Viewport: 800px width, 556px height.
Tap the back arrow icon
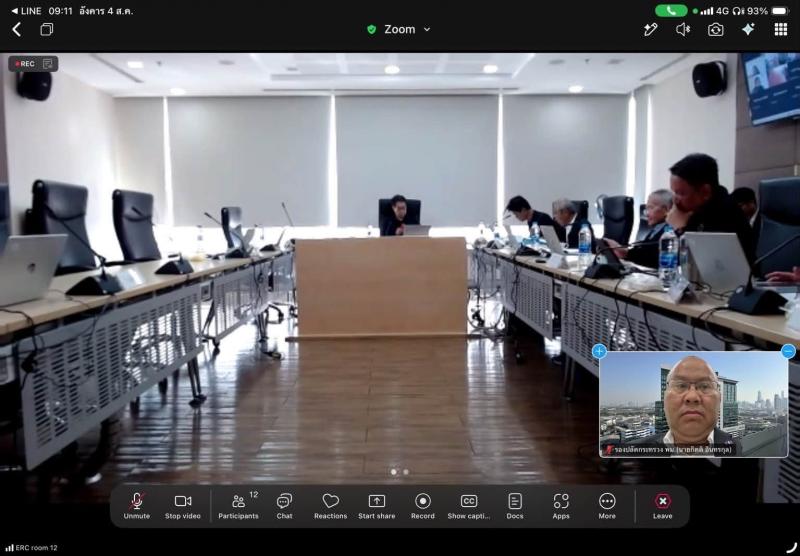(x=16, y=30)
